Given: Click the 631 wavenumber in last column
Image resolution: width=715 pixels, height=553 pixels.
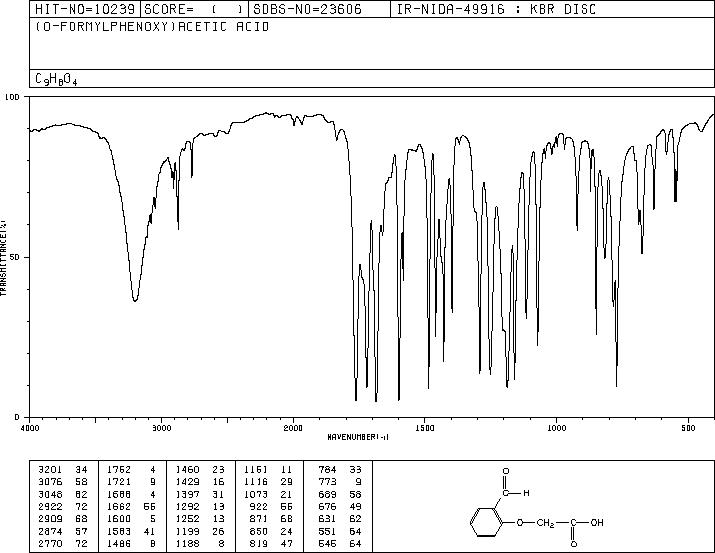Looking at the screenshot, I should [x=327, y=519].
